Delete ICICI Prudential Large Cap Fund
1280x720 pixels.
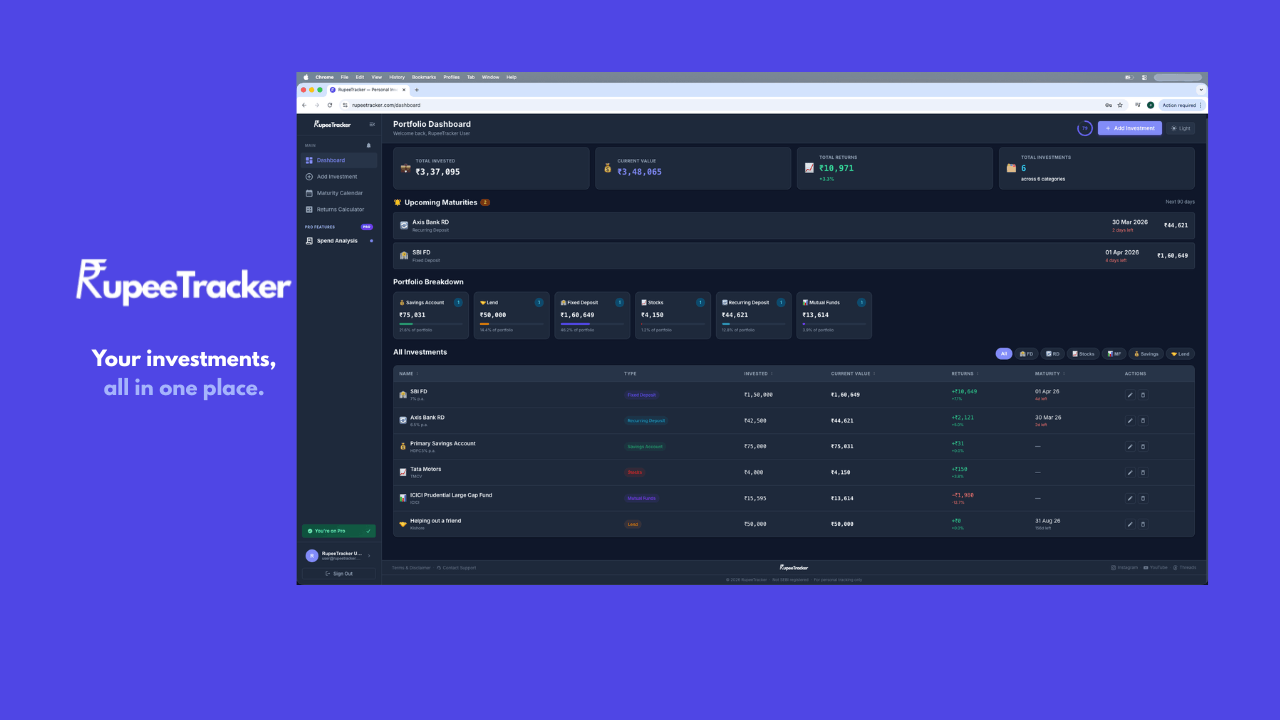click(x=1143, y=498)
